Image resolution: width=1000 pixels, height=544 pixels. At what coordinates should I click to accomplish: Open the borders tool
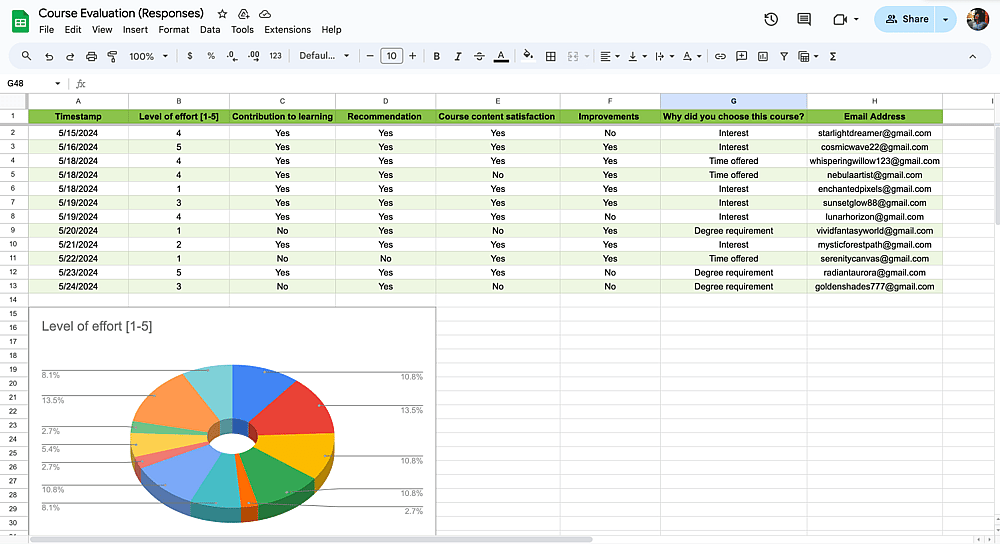550,56
